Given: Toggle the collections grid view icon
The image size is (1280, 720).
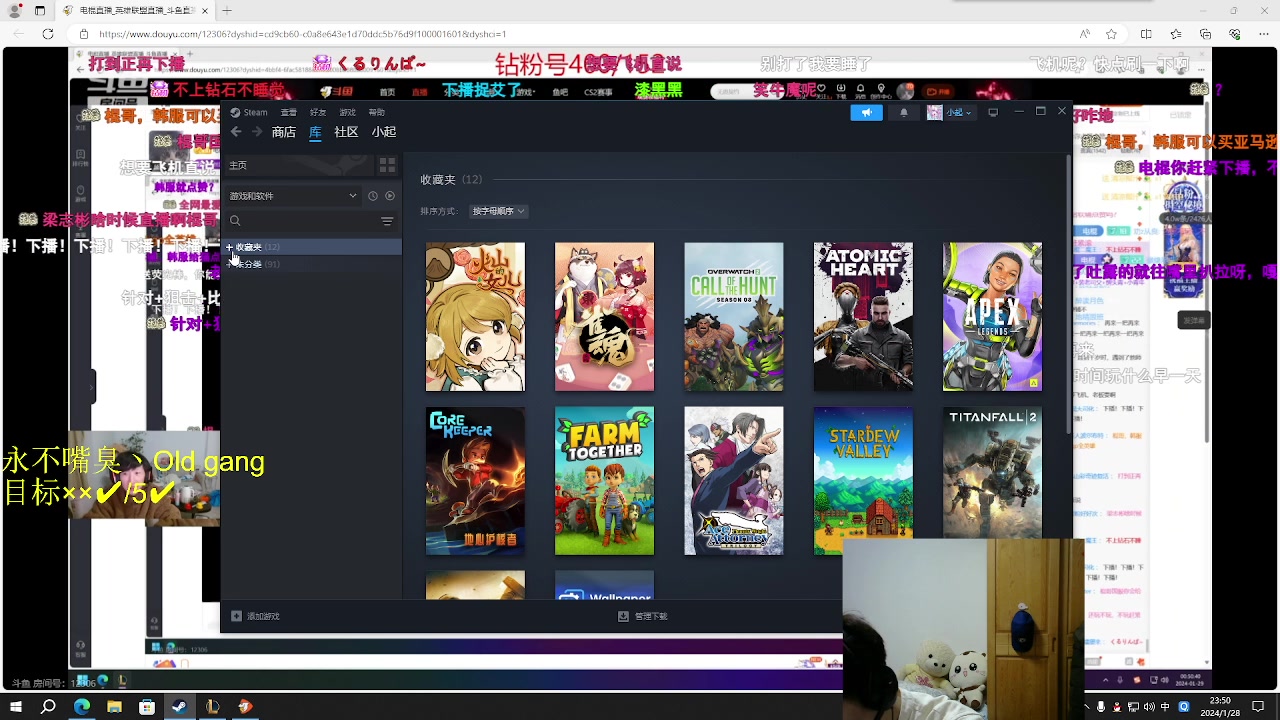Looking at the screenshot, I should [x=387, y=165].
